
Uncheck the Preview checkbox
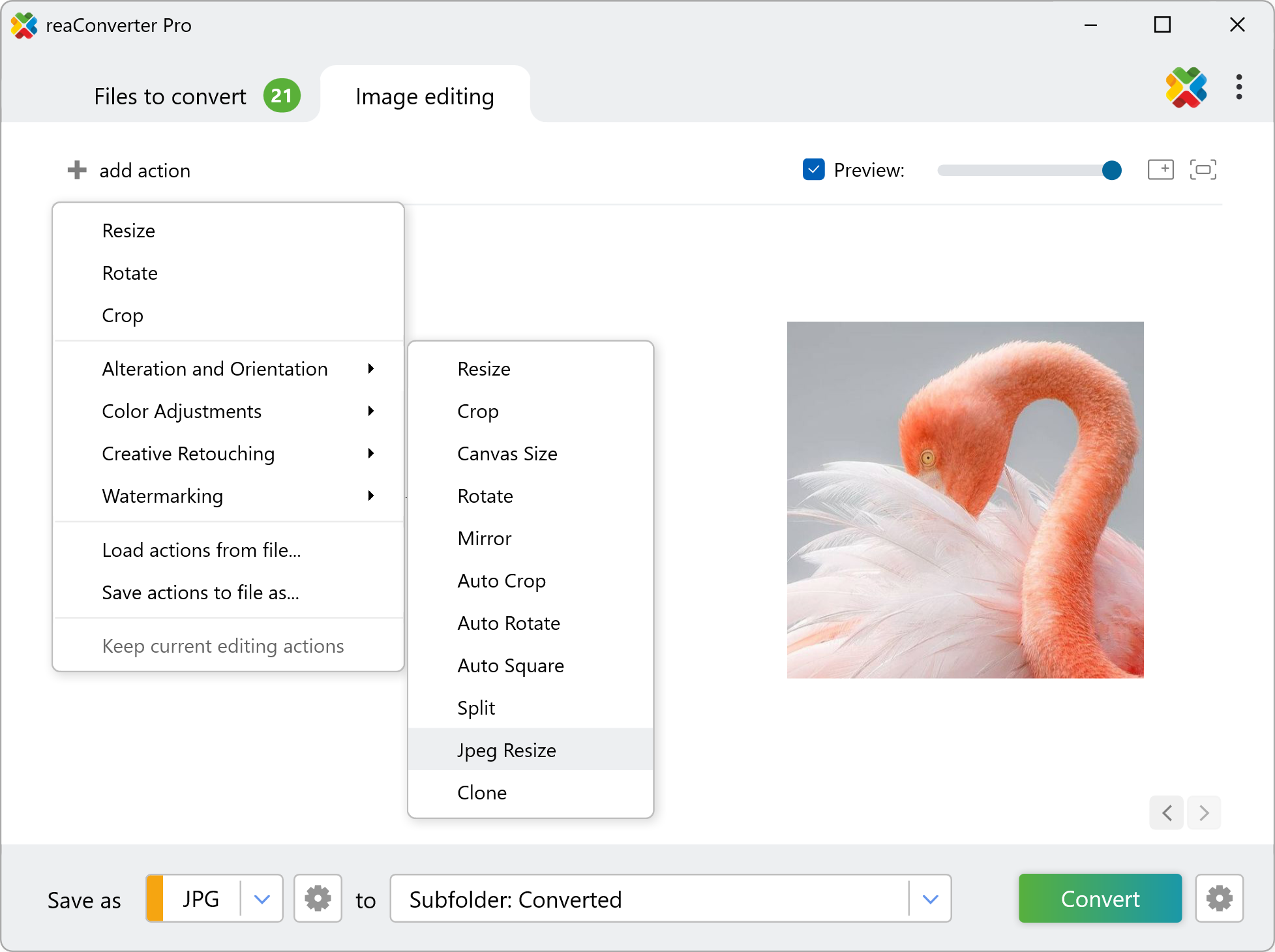(x=813, y=170)
